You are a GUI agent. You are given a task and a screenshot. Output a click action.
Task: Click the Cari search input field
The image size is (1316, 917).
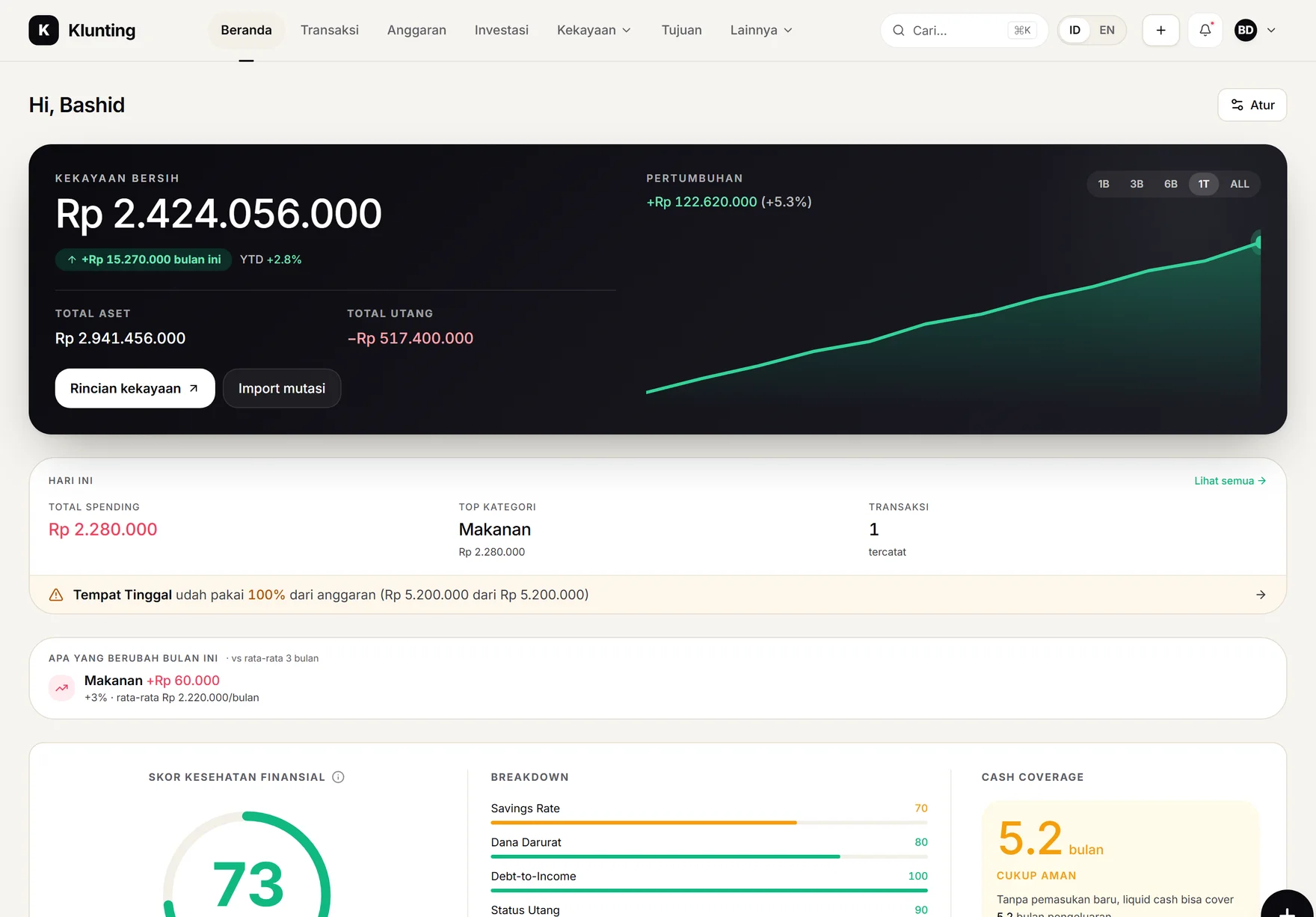click(964, 31)
